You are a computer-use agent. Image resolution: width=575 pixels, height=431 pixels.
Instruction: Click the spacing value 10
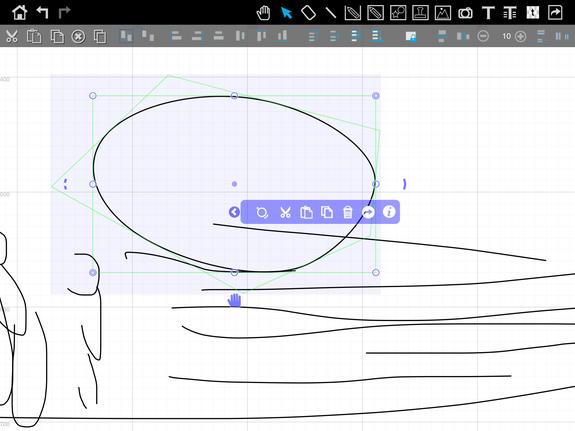[x=506, y=36]
